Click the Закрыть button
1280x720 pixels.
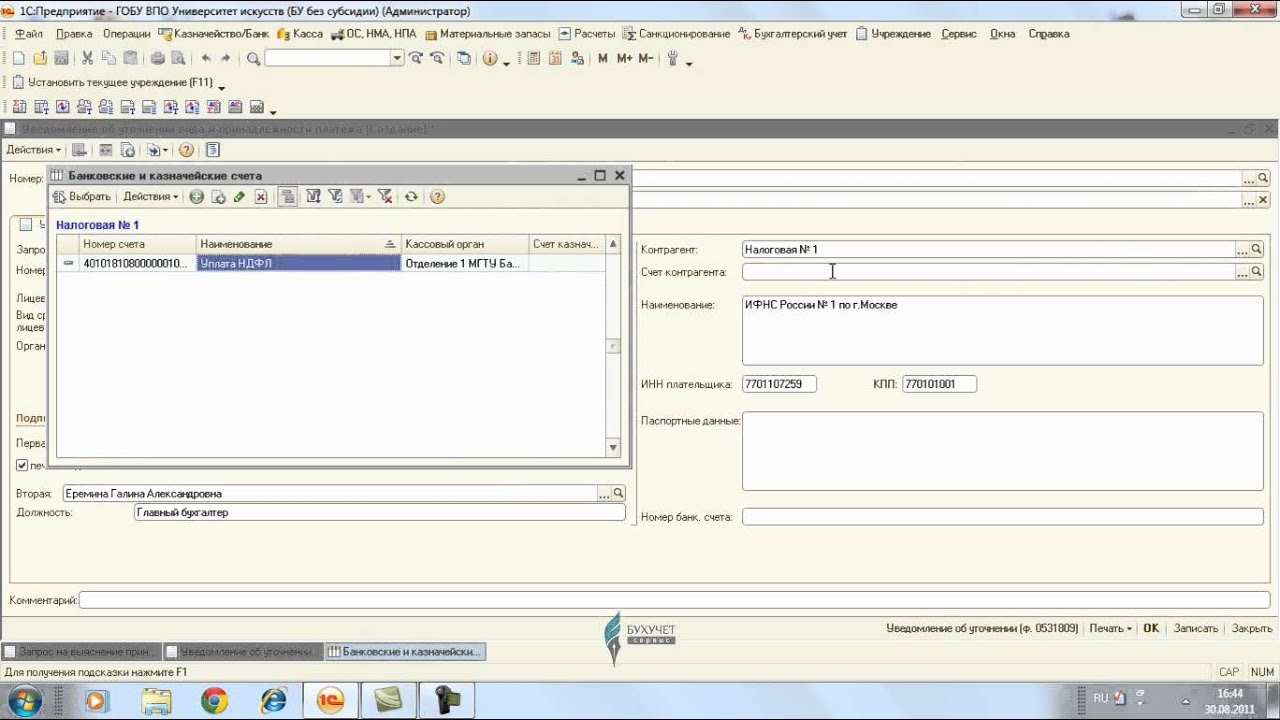1252,628
